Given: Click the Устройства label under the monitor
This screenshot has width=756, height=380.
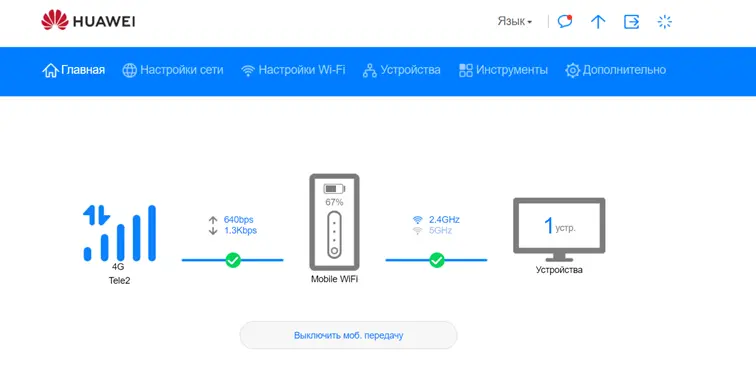Looking at the screenshot, I should 559,270.
